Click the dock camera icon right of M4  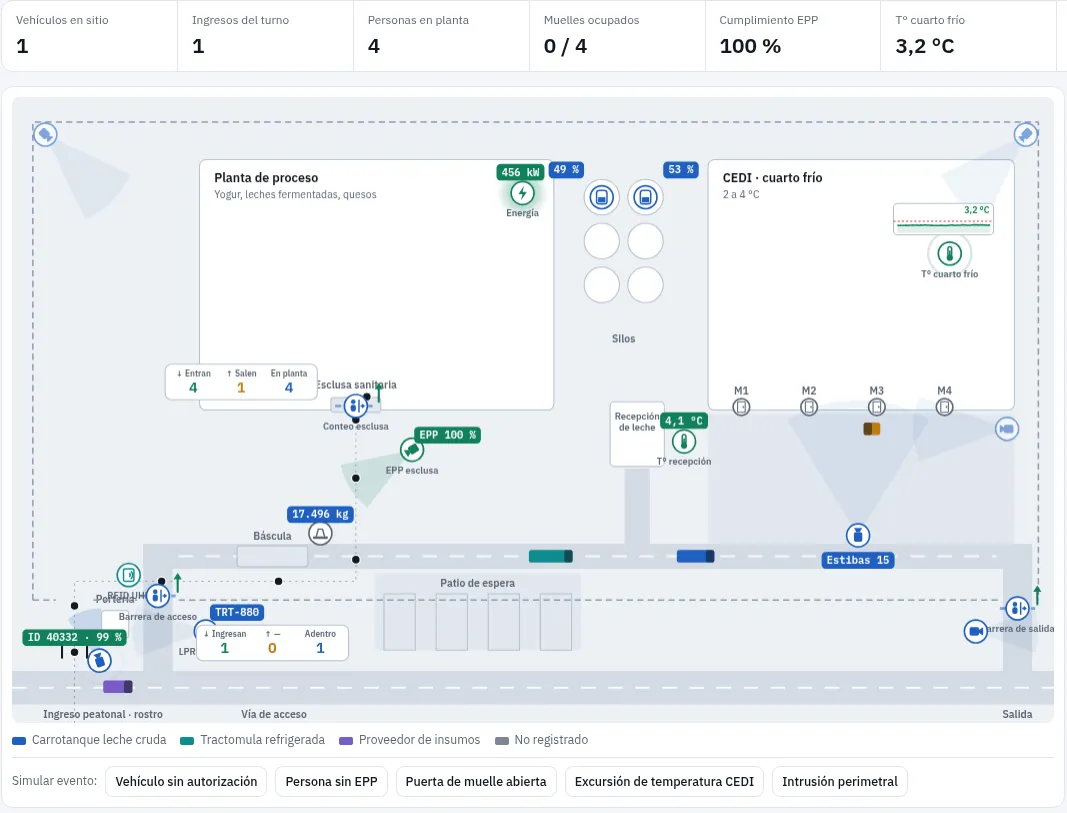[1006, 429]
